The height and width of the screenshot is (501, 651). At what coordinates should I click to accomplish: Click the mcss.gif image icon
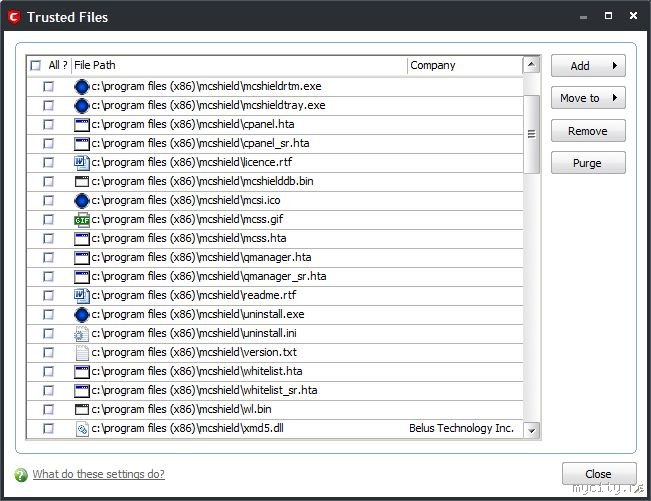point(82,220)
